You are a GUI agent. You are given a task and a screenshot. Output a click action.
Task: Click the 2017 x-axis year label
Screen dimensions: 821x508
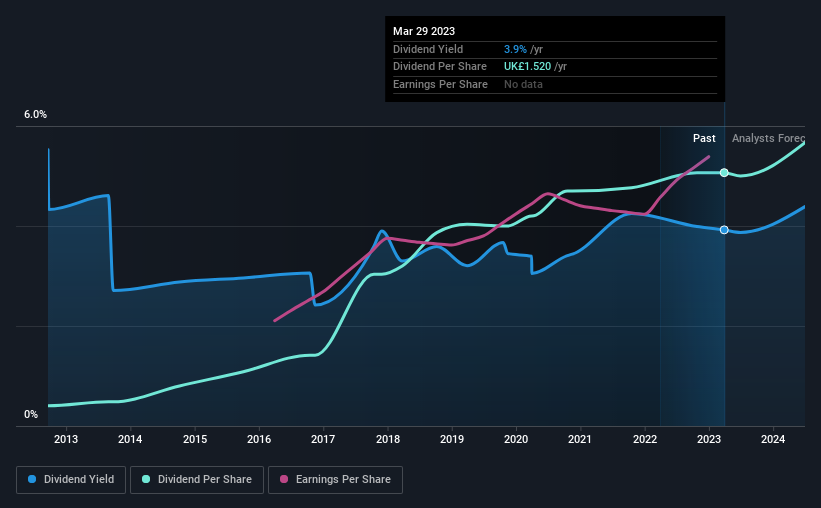323,439
